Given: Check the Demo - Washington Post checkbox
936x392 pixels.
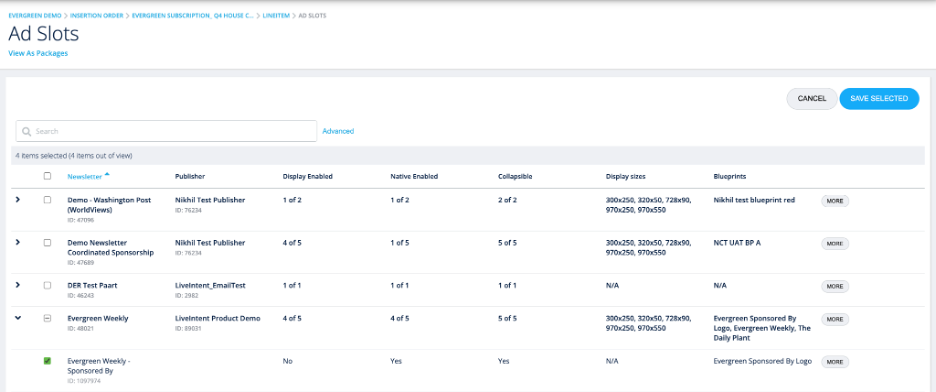Looking at the screenshot, I should [x=47, y=200].
